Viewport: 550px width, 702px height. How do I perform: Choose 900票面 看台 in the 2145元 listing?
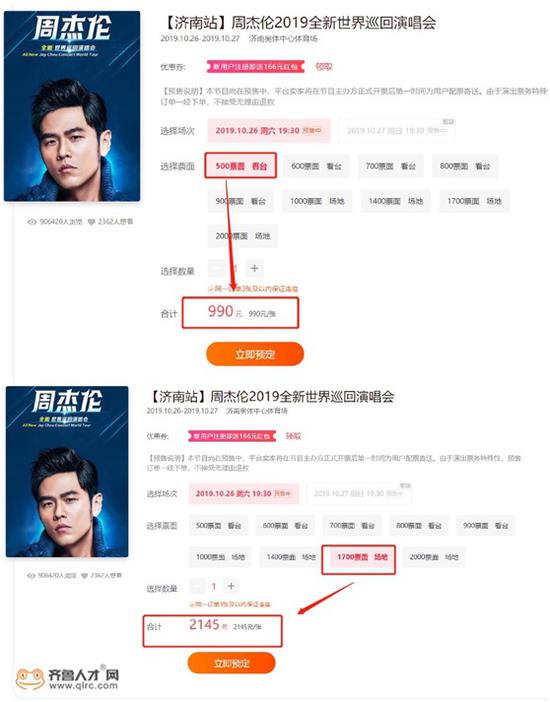click(486, 526)
